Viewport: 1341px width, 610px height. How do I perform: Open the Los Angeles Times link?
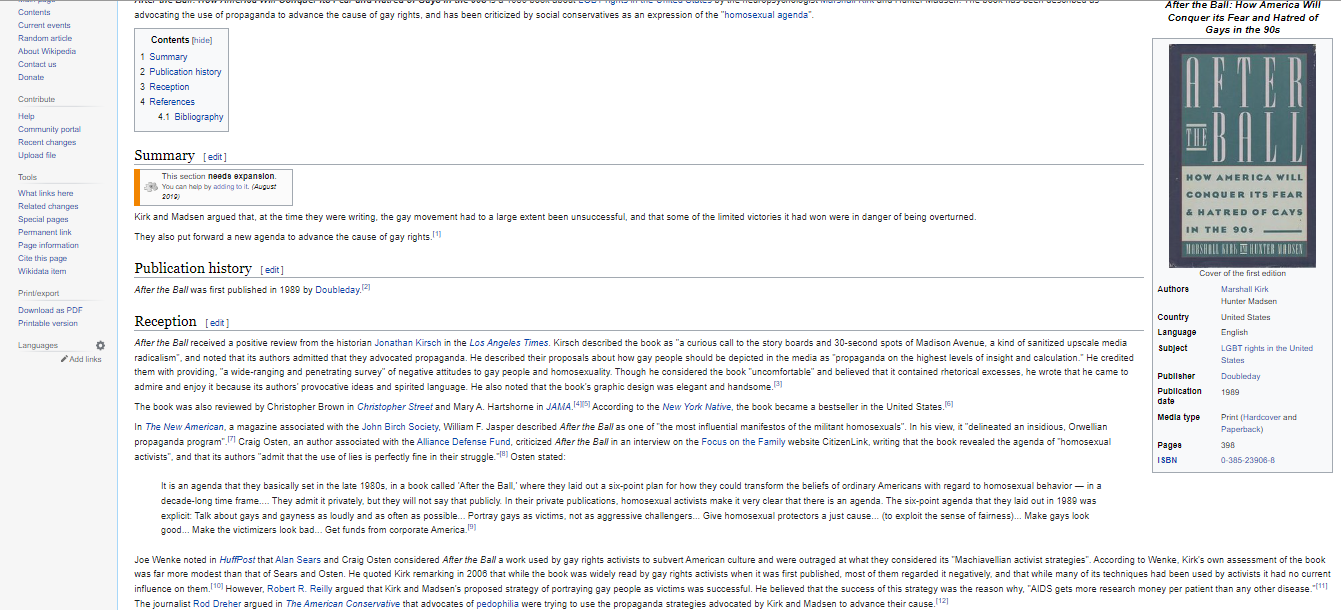click(510, 343)
